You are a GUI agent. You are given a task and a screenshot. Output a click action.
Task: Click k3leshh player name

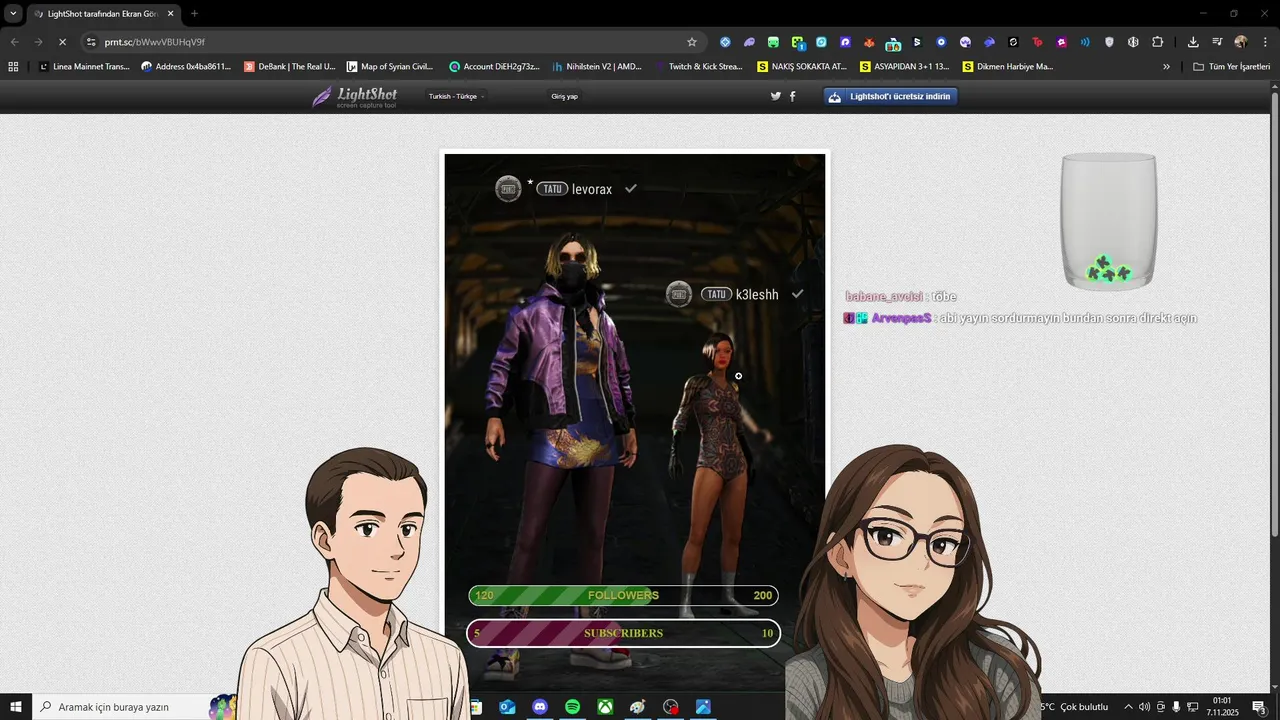coord(757,295)
